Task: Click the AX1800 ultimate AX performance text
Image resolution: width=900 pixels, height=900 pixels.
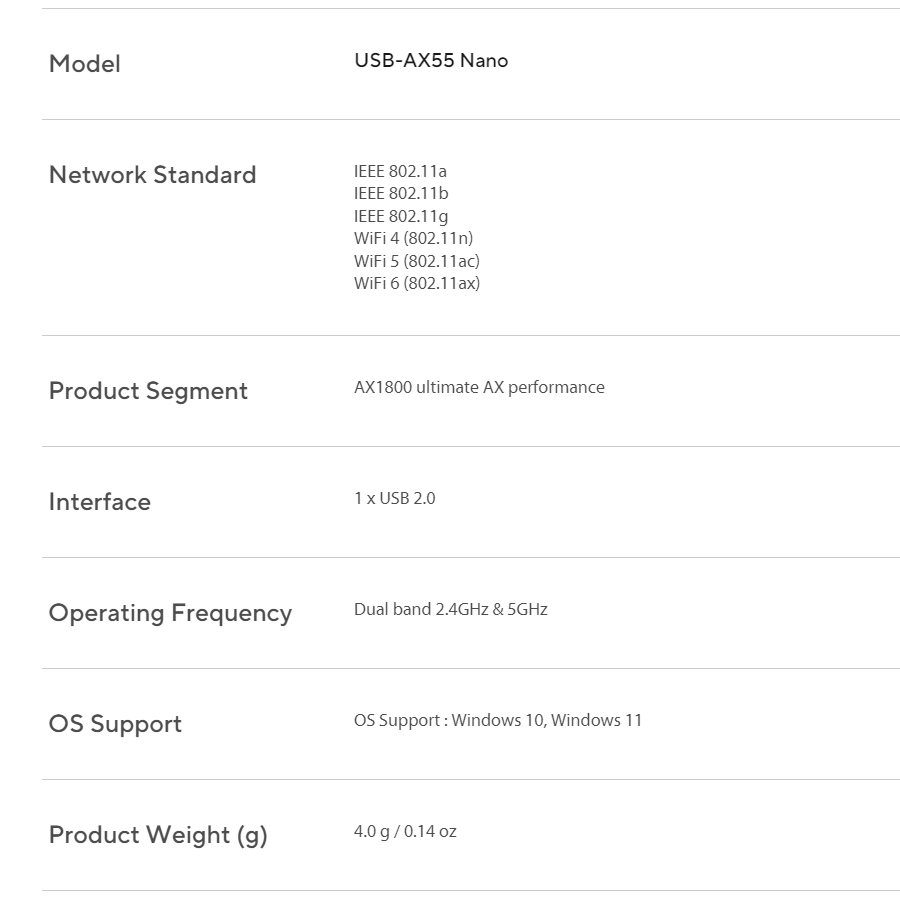Action: click(x=479, y=387)
